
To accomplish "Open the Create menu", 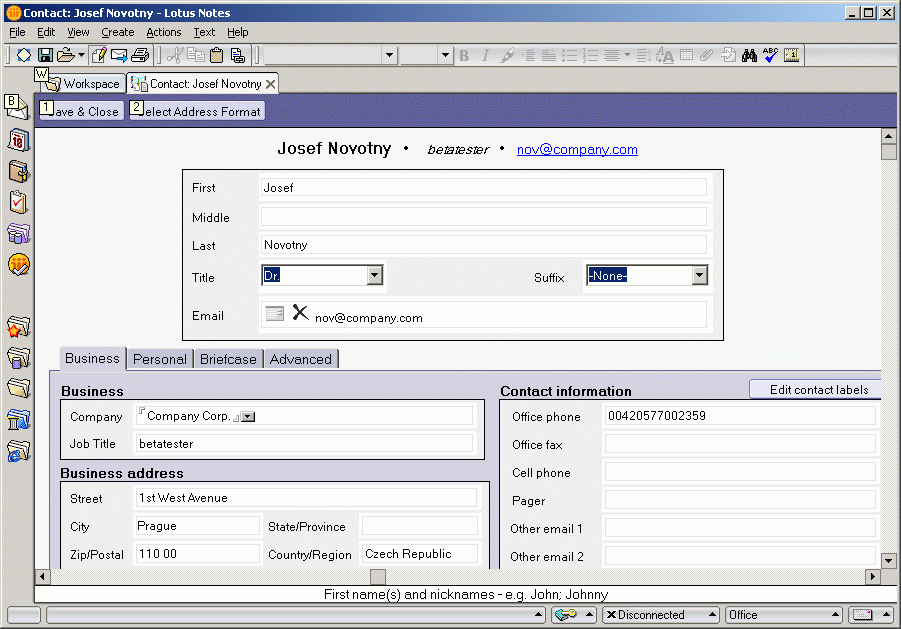I will click(118, 32).
